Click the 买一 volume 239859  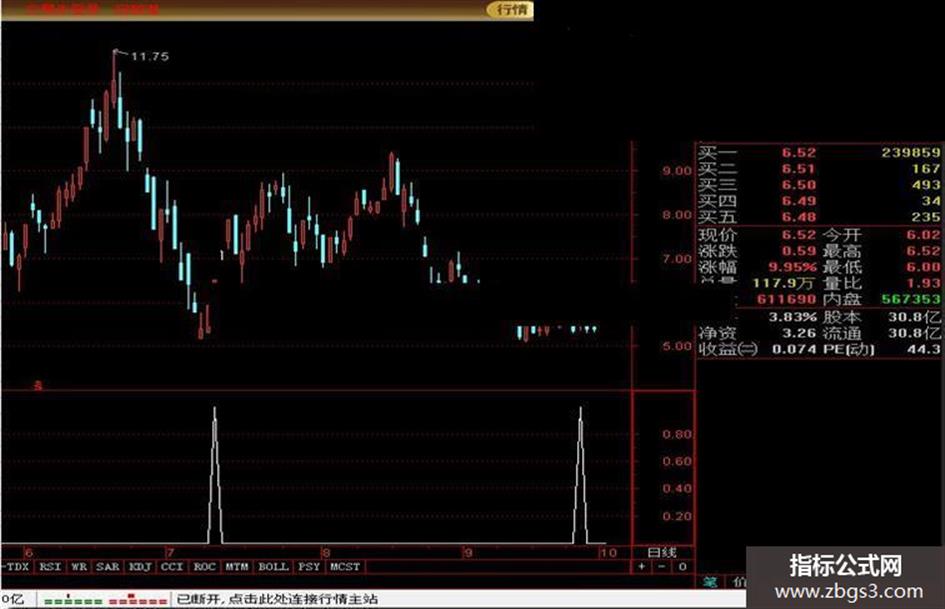[911, 153]
